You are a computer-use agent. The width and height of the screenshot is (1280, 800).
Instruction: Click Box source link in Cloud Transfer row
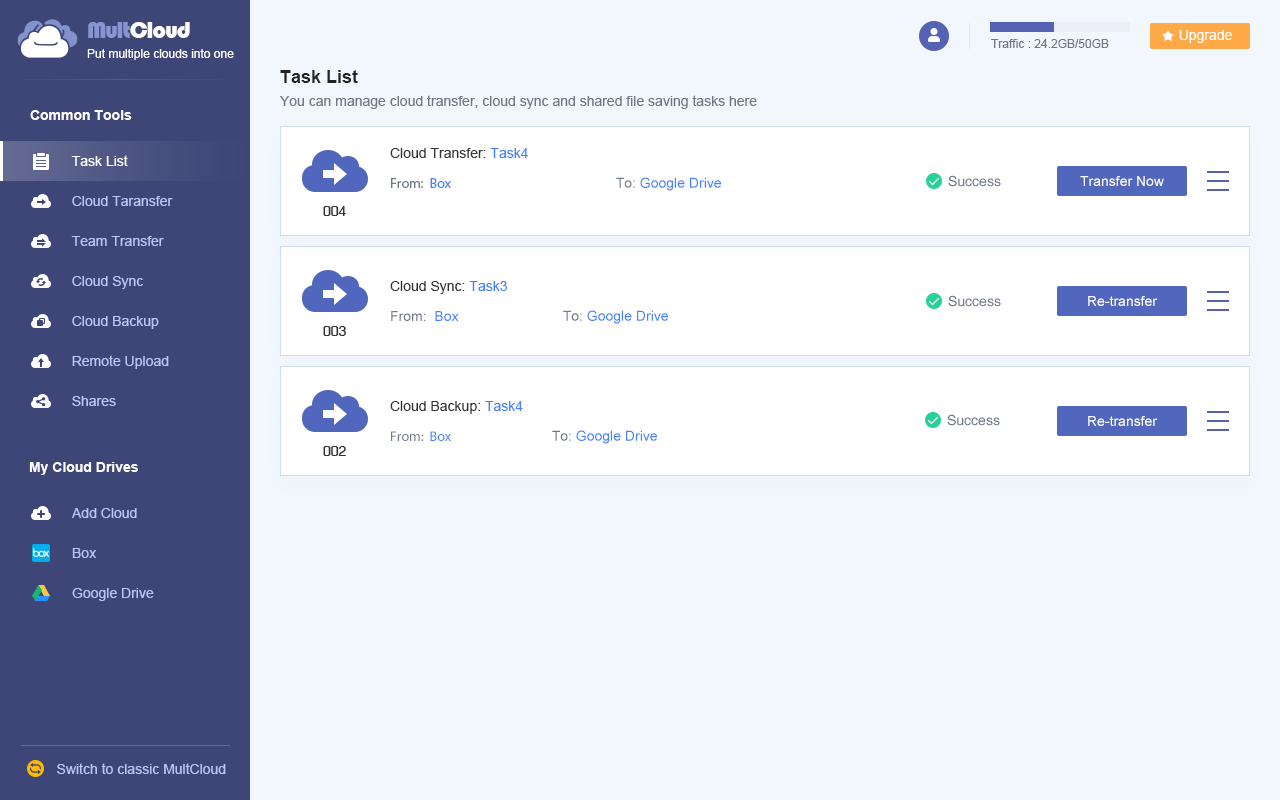coord(440,183)
